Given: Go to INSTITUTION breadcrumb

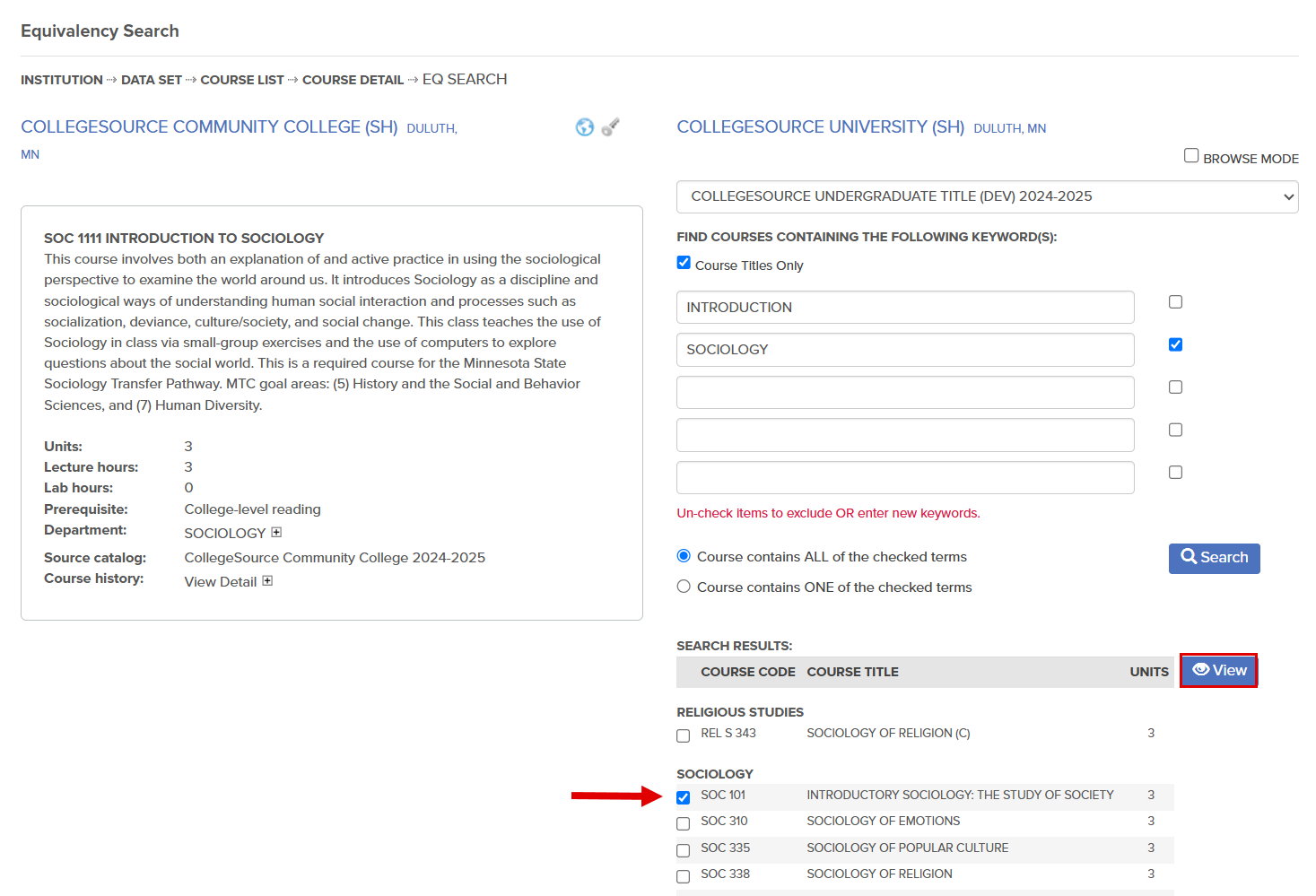Looking at the screenshot, I should click(x=62, y=80).
